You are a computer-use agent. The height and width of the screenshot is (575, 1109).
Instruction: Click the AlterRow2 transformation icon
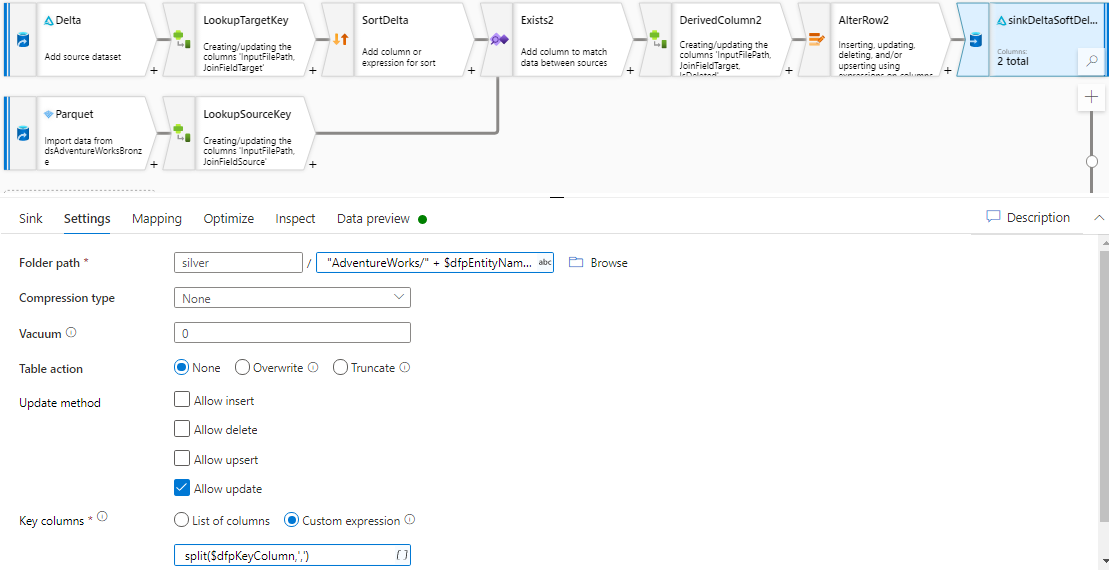coord(816,39)
